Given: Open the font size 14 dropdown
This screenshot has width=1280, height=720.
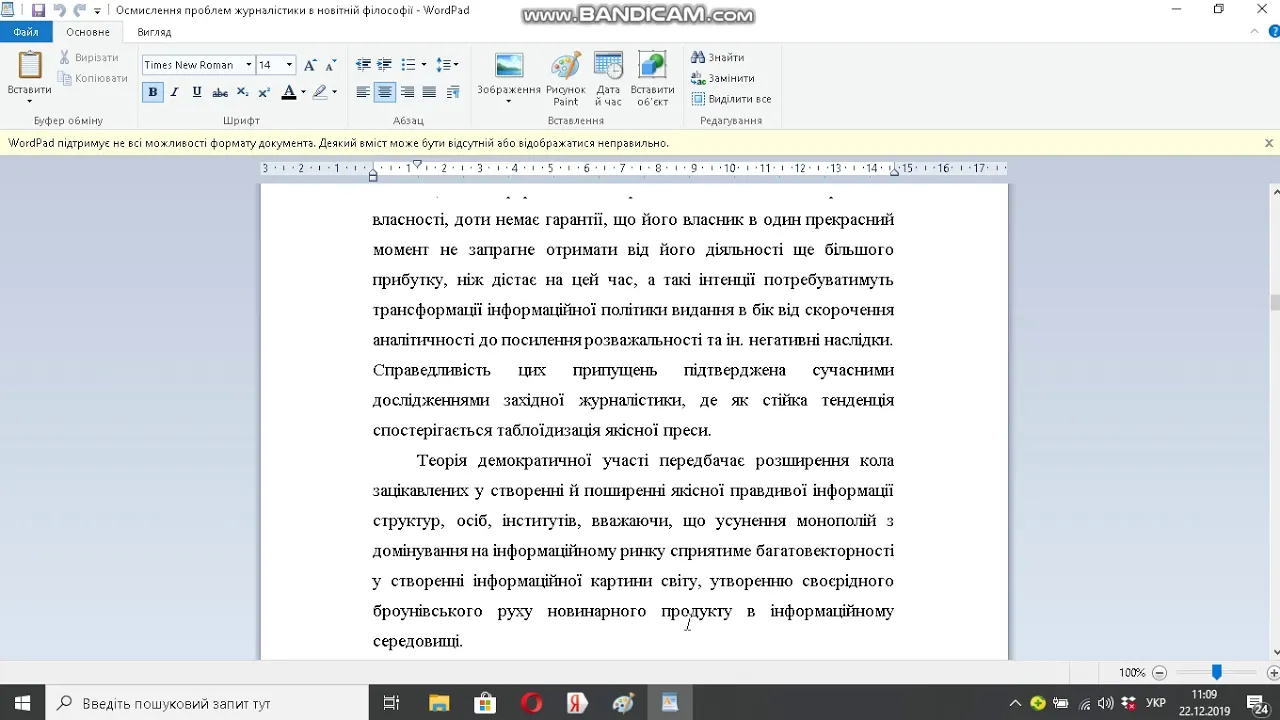Looking at the screenshot, I should (x=289, y=65).
